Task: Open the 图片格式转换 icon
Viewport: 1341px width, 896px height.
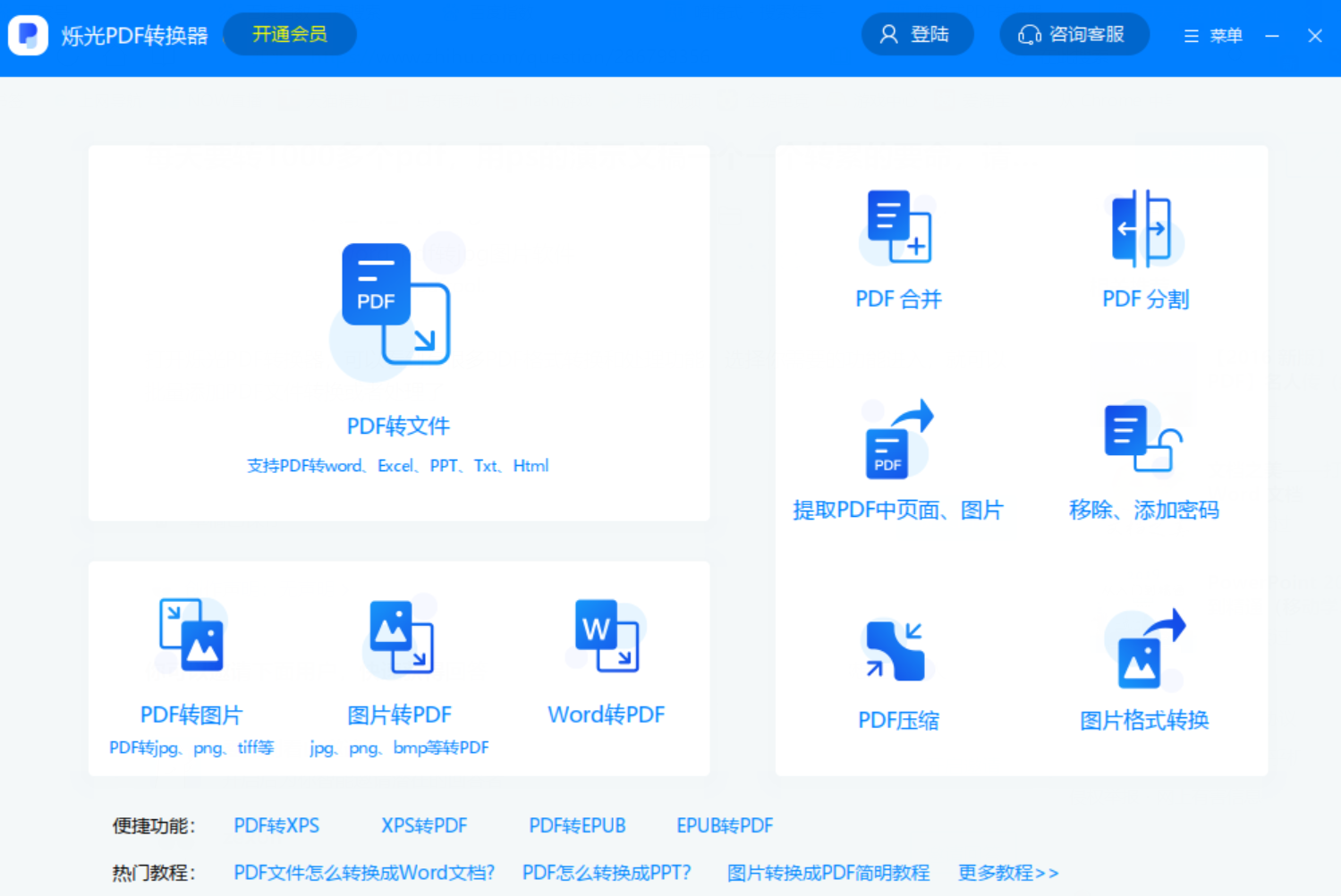Action: coord(1144,649)
